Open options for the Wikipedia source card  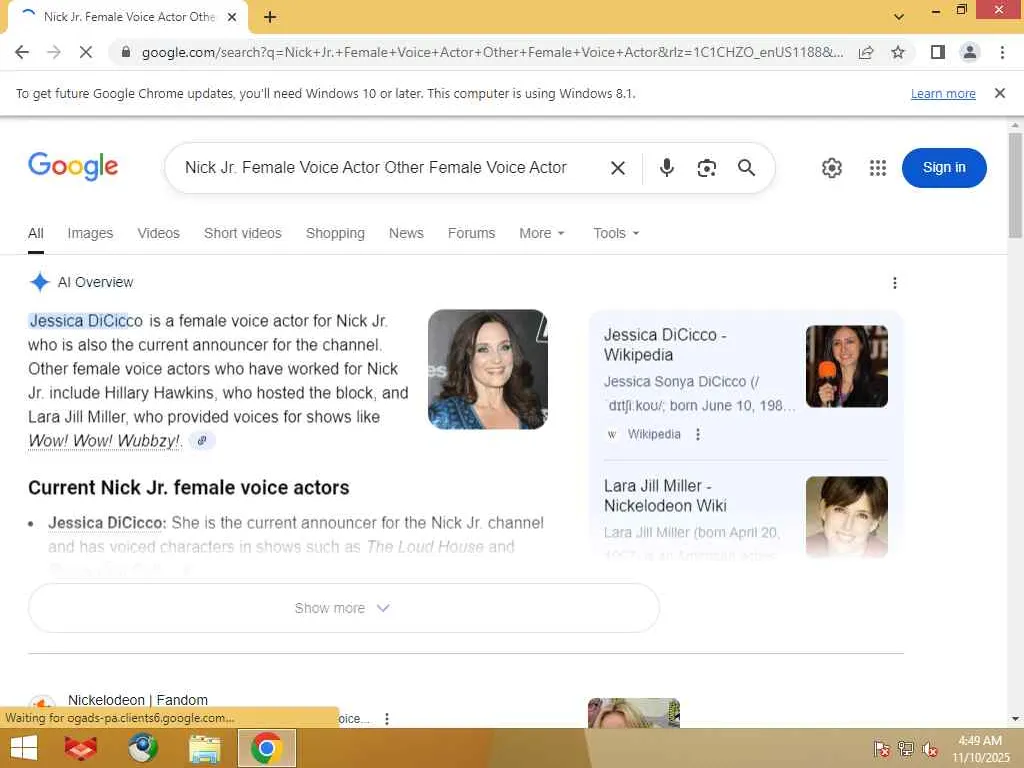click(x=697, y=434)
